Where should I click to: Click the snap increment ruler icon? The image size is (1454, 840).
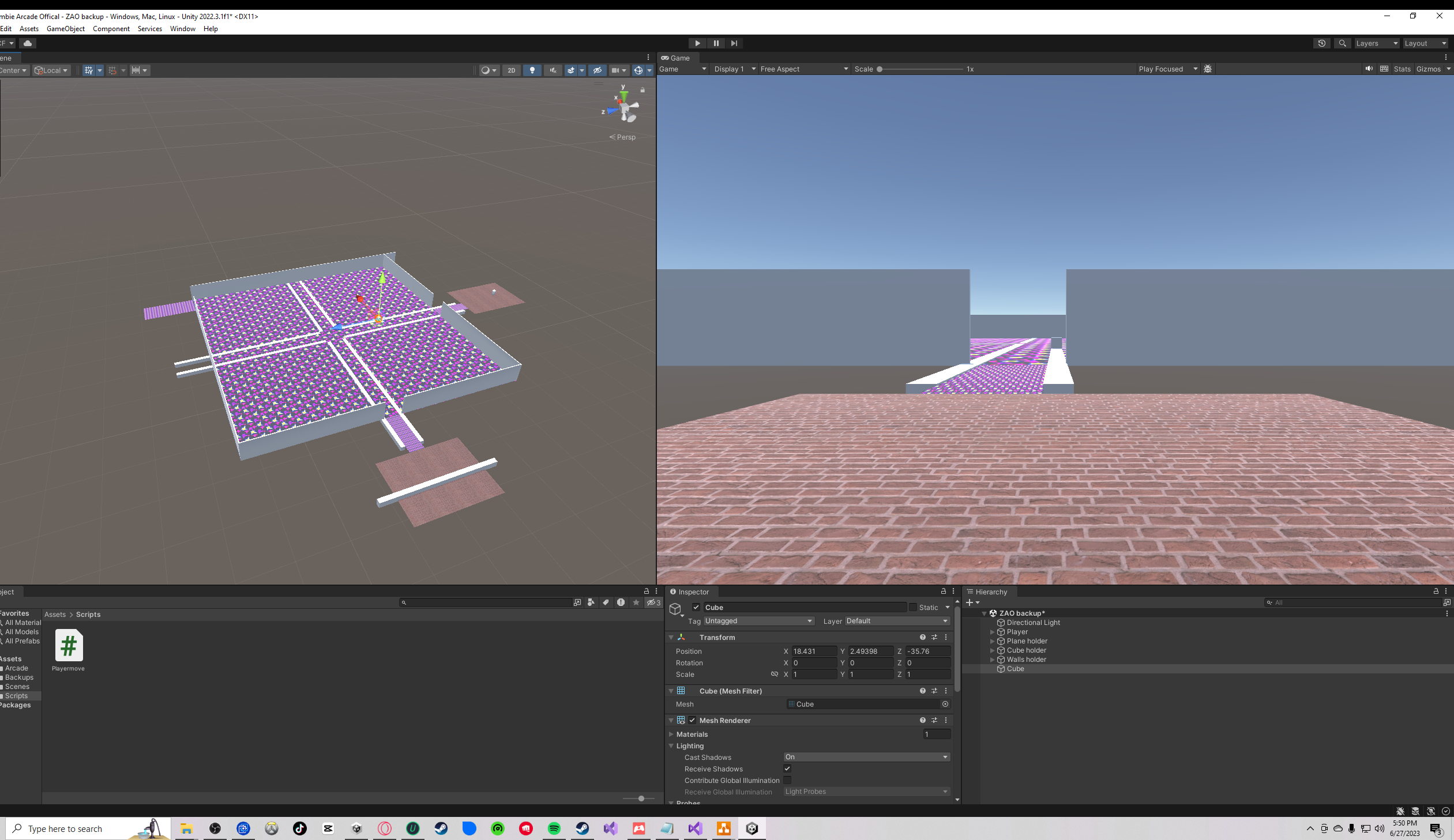(136, 70)
